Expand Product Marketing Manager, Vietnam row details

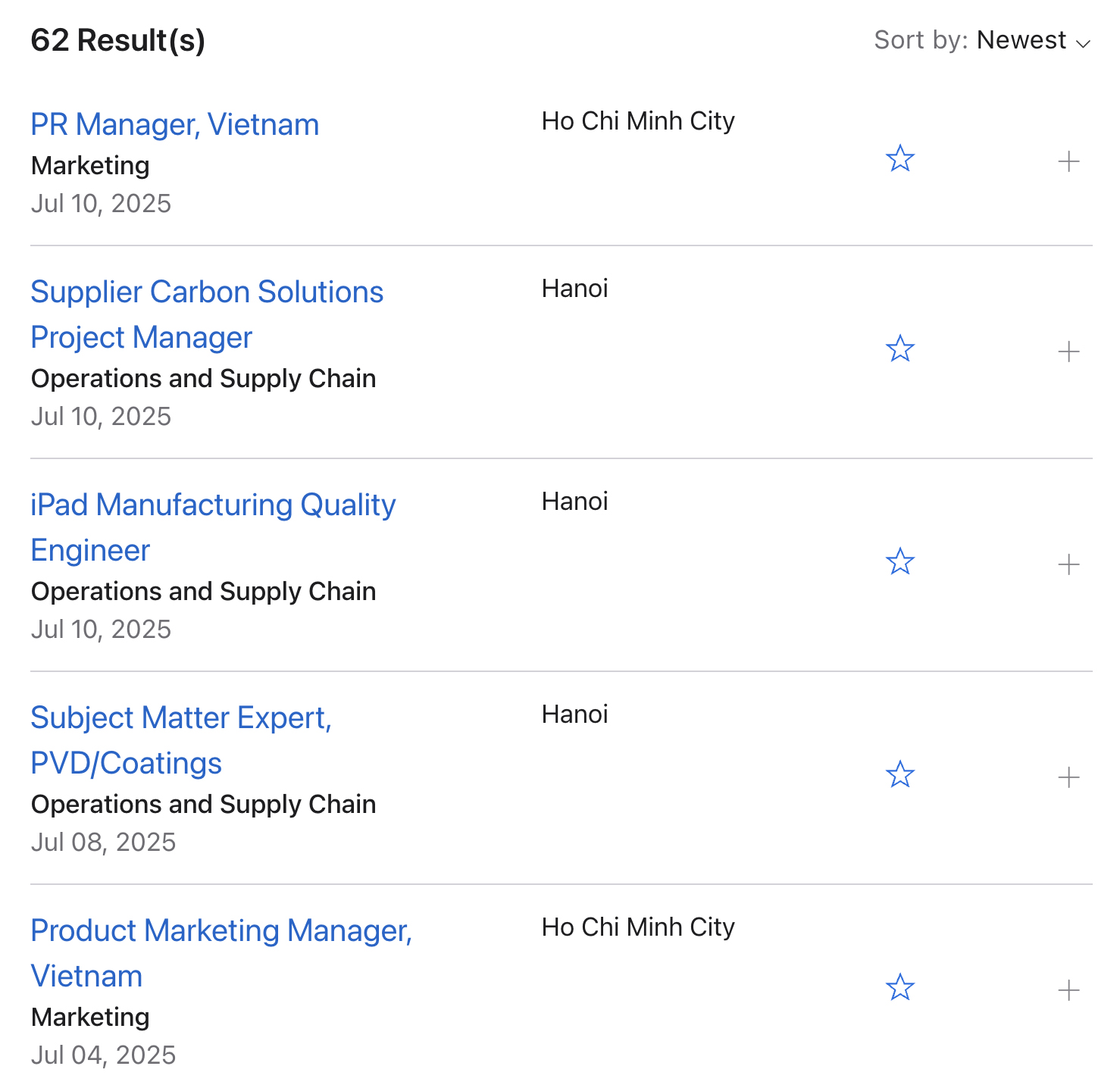(x=1068, y=990)
